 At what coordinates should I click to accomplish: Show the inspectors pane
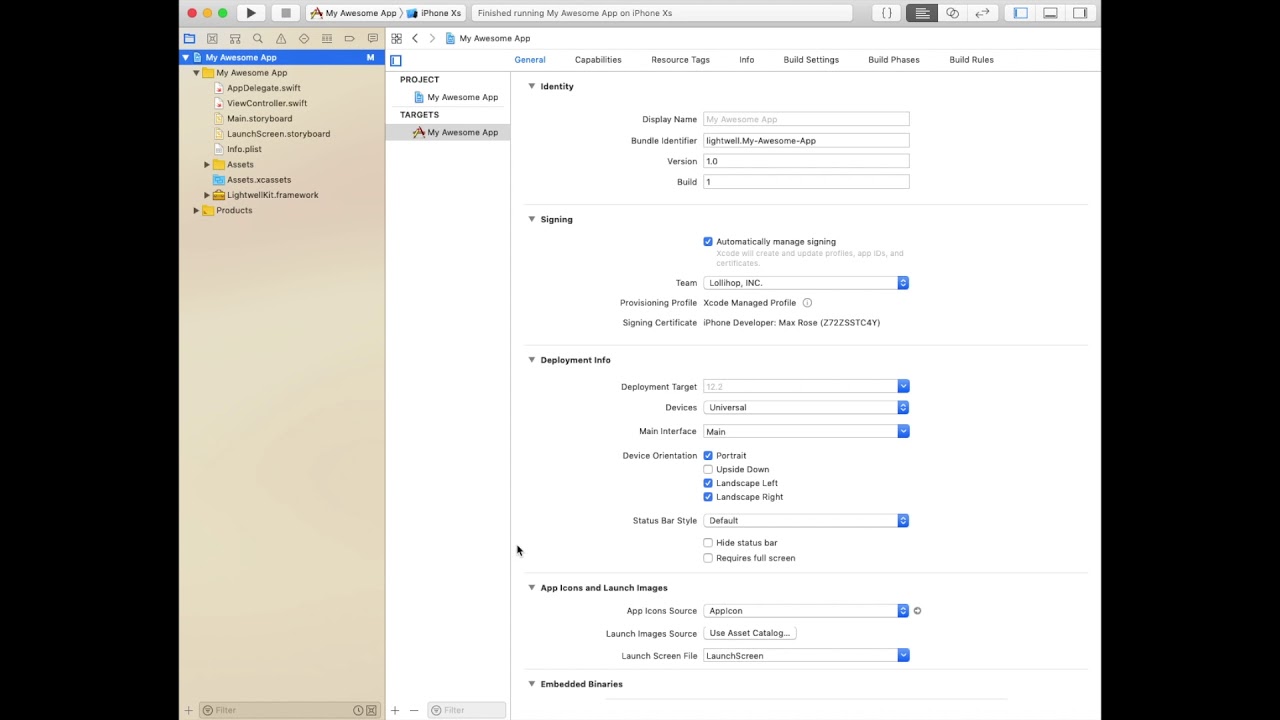[1080, 13]
